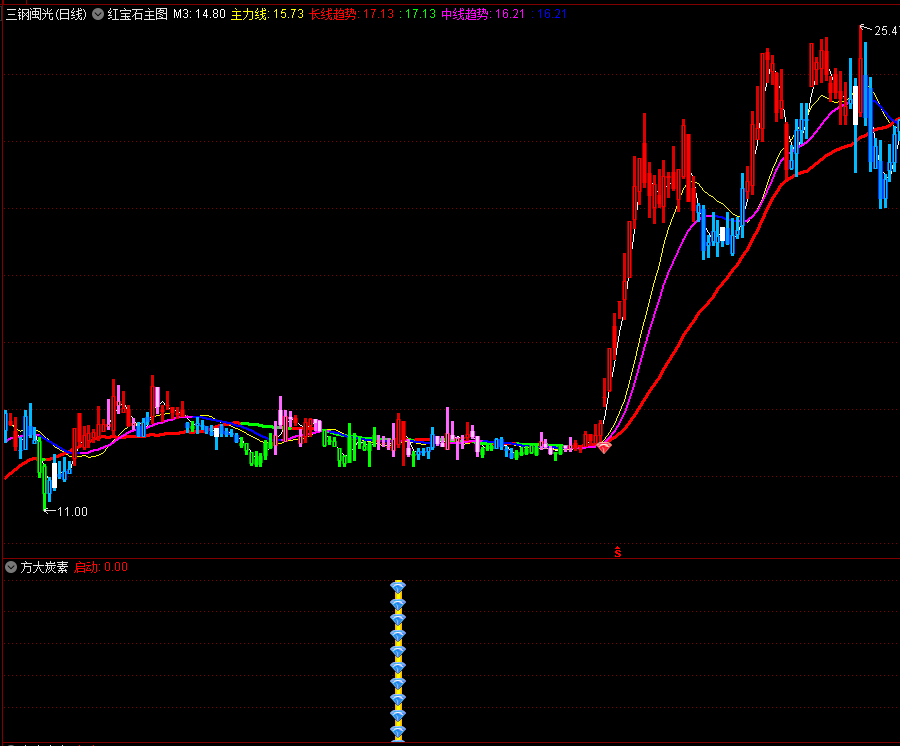
Task: Click the green 17.13 value
Action: (x=420, y=14)
